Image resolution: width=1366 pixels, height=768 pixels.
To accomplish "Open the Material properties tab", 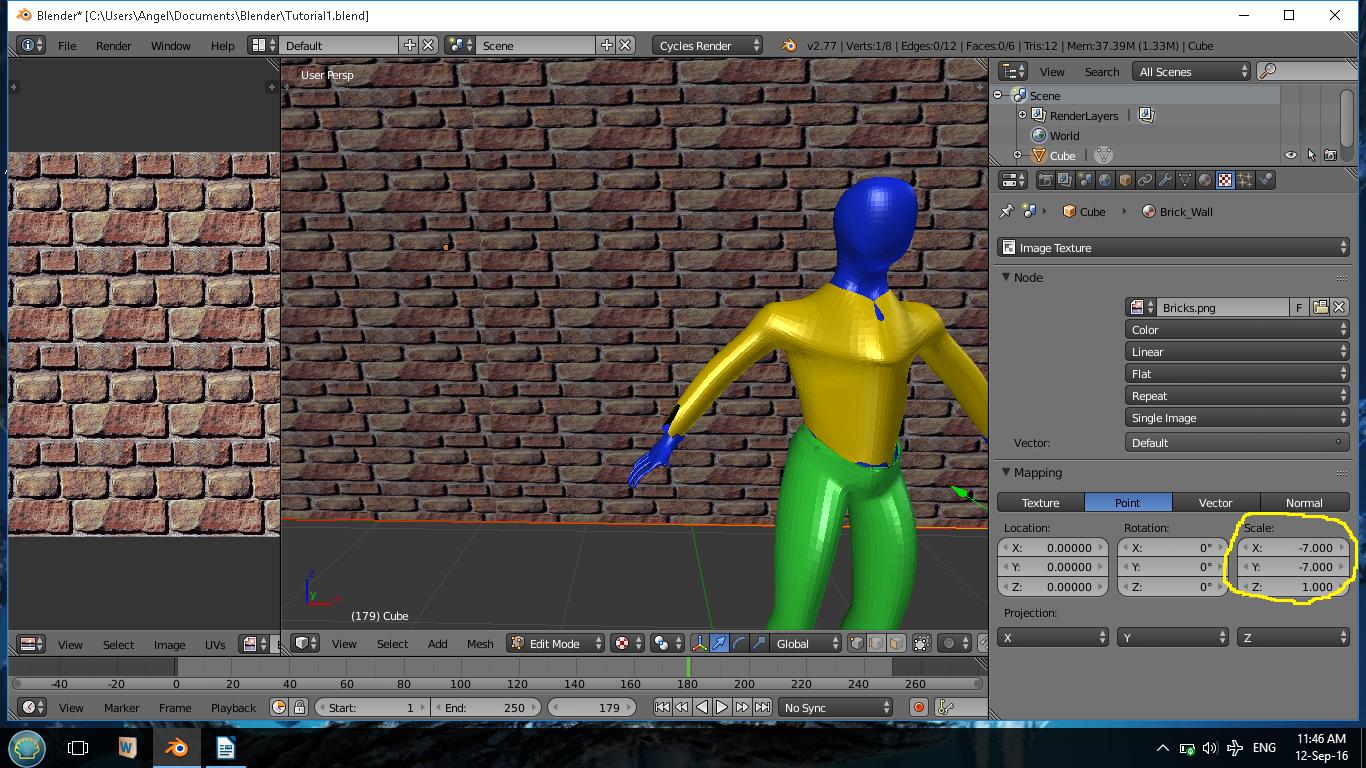I will tap(1205, 180).
